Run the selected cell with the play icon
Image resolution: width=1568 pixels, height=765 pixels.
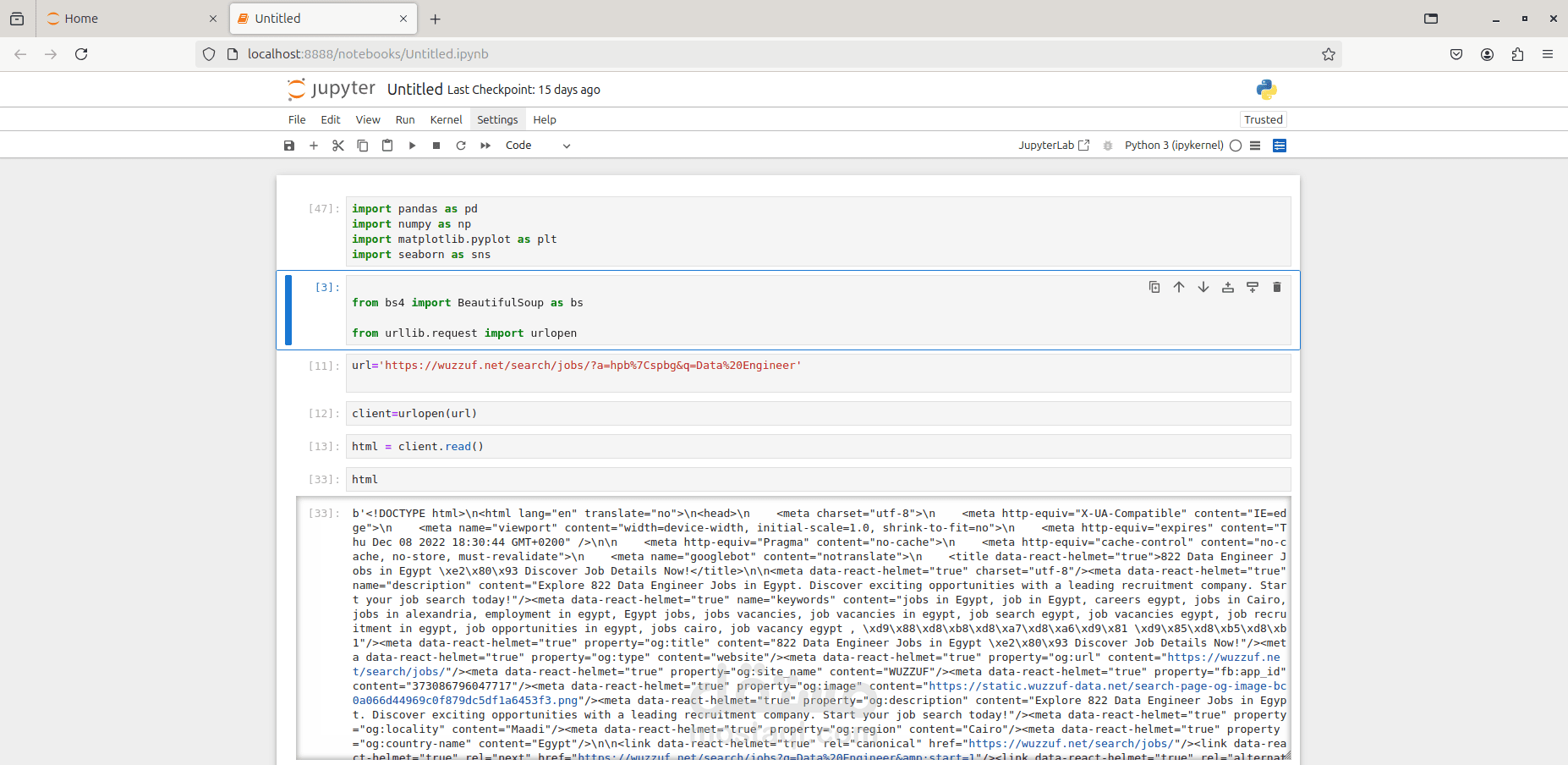tap(412, 146)
